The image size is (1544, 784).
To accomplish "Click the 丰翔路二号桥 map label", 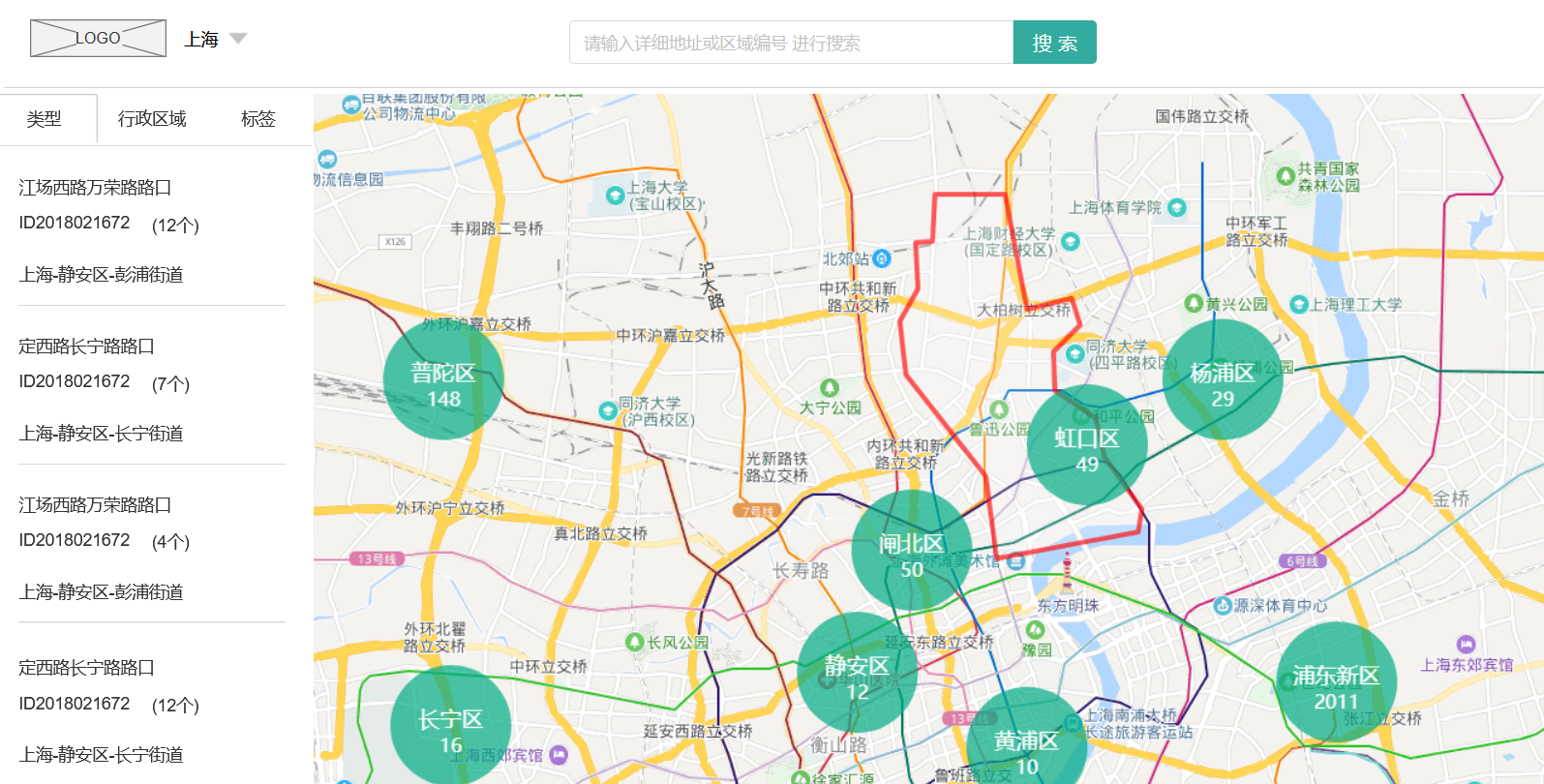I will (x=497, y=228).
